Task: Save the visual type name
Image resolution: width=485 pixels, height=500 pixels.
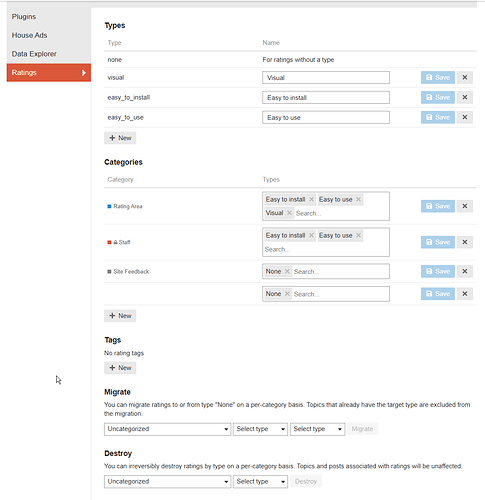Action: tap(437, 77)
